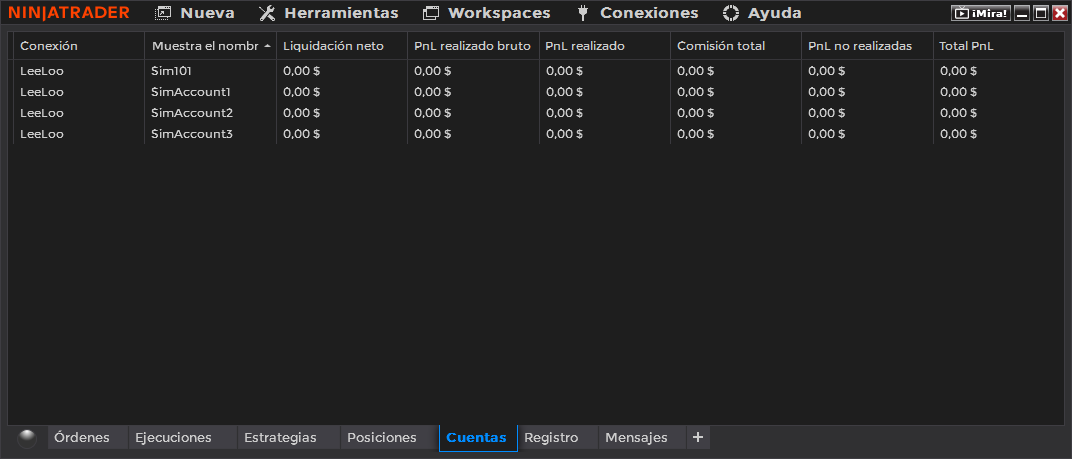Click the ¡Mira! video button
The height and width of the screenshot is (459, 1072).
[980, 13]
